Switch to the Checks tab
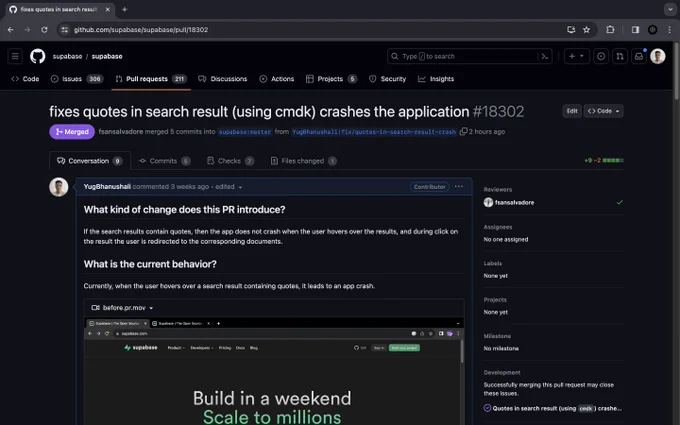Viewport: 680px width, 425px height. coord(230,161)
